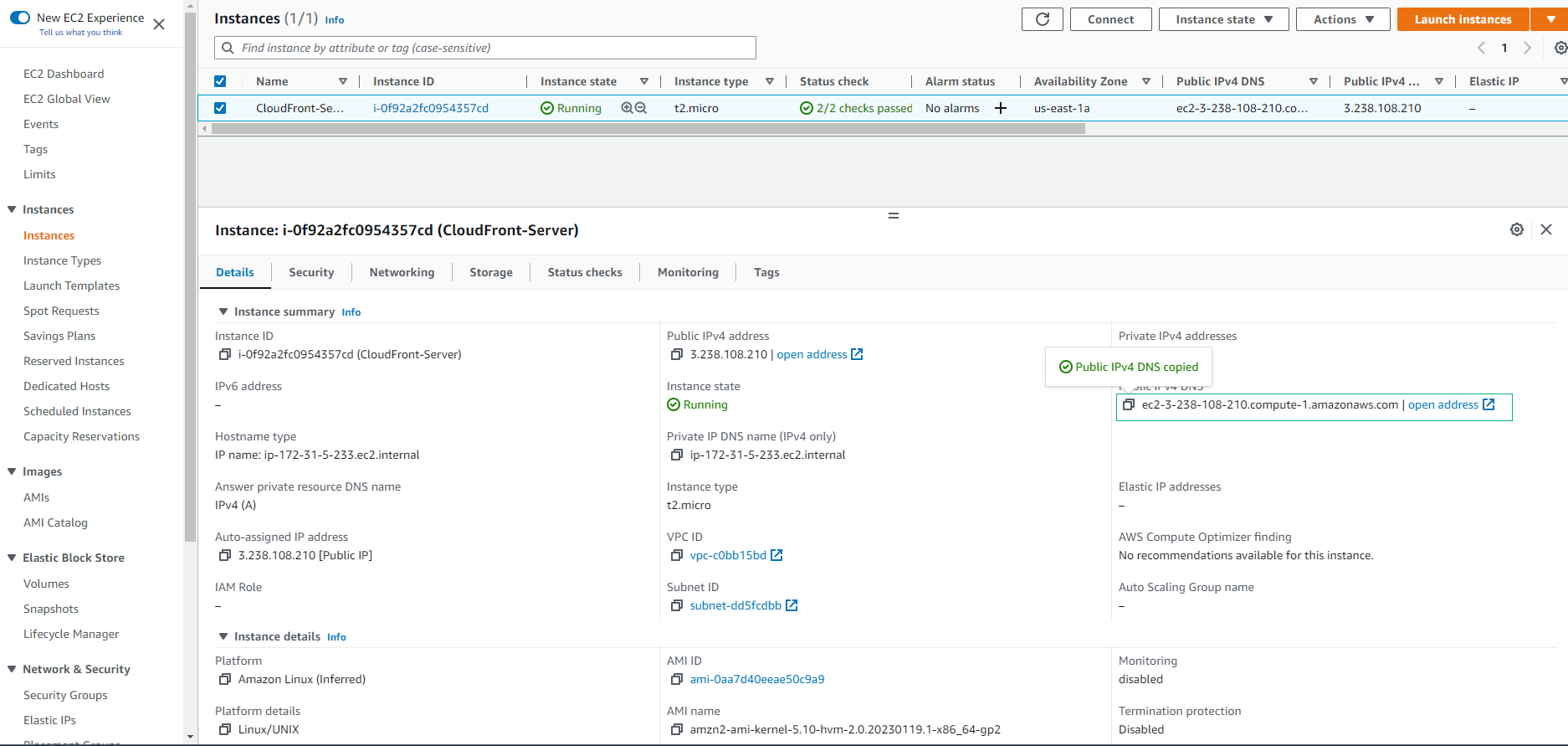This screenshot has height=746, width=1568.
Task: Open the Instance state dropdown
Action: click(x=1223, y=19)
